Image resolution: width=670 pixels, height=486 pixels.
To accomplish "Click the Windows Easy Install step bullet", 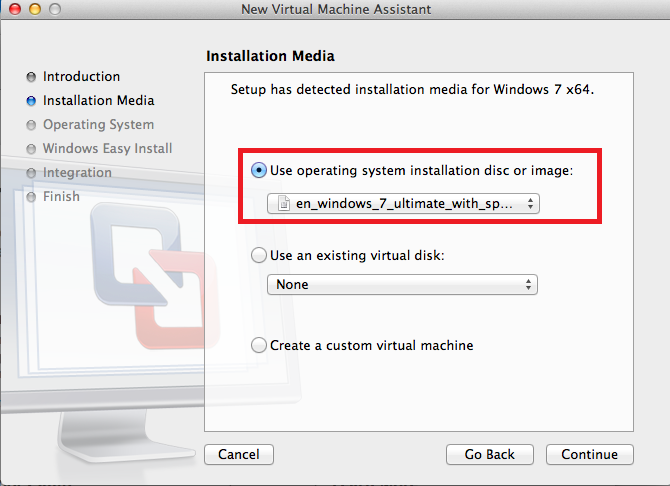I will click(32, 149).
